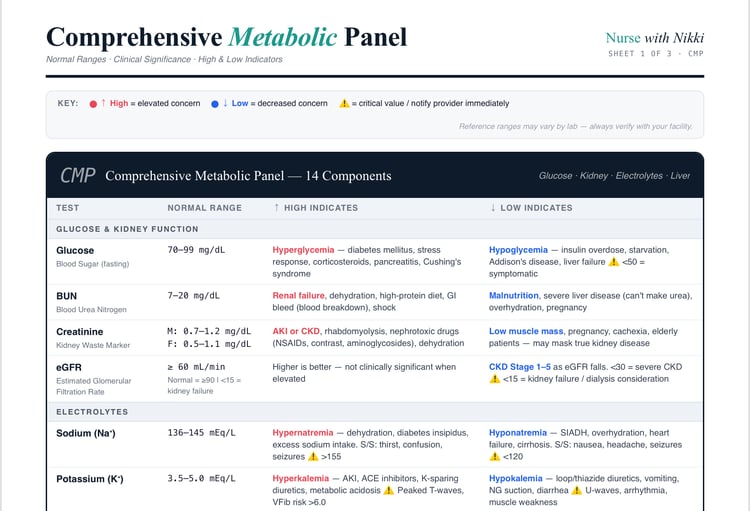This screenshot has height=511, width=750.
Task: Click the Nurse with Nikki brand name
Action: coord(655,38)
